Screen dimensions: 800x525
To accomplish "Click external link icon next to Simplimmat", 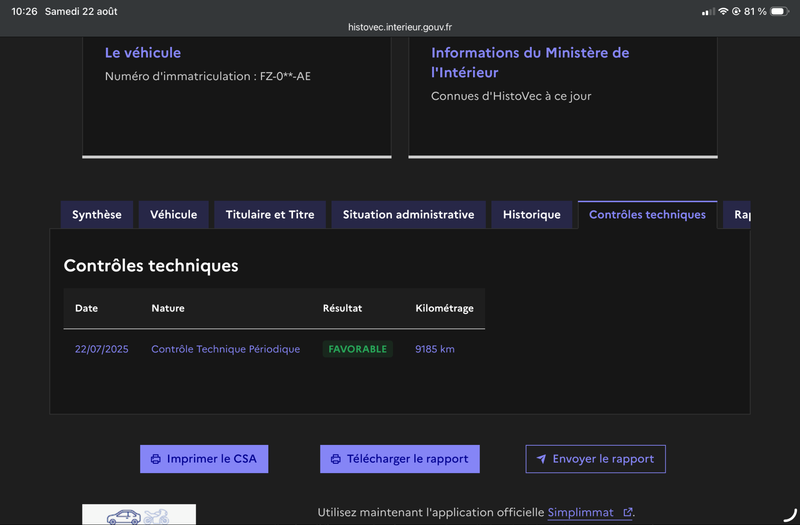I will (x=628, y=512).
